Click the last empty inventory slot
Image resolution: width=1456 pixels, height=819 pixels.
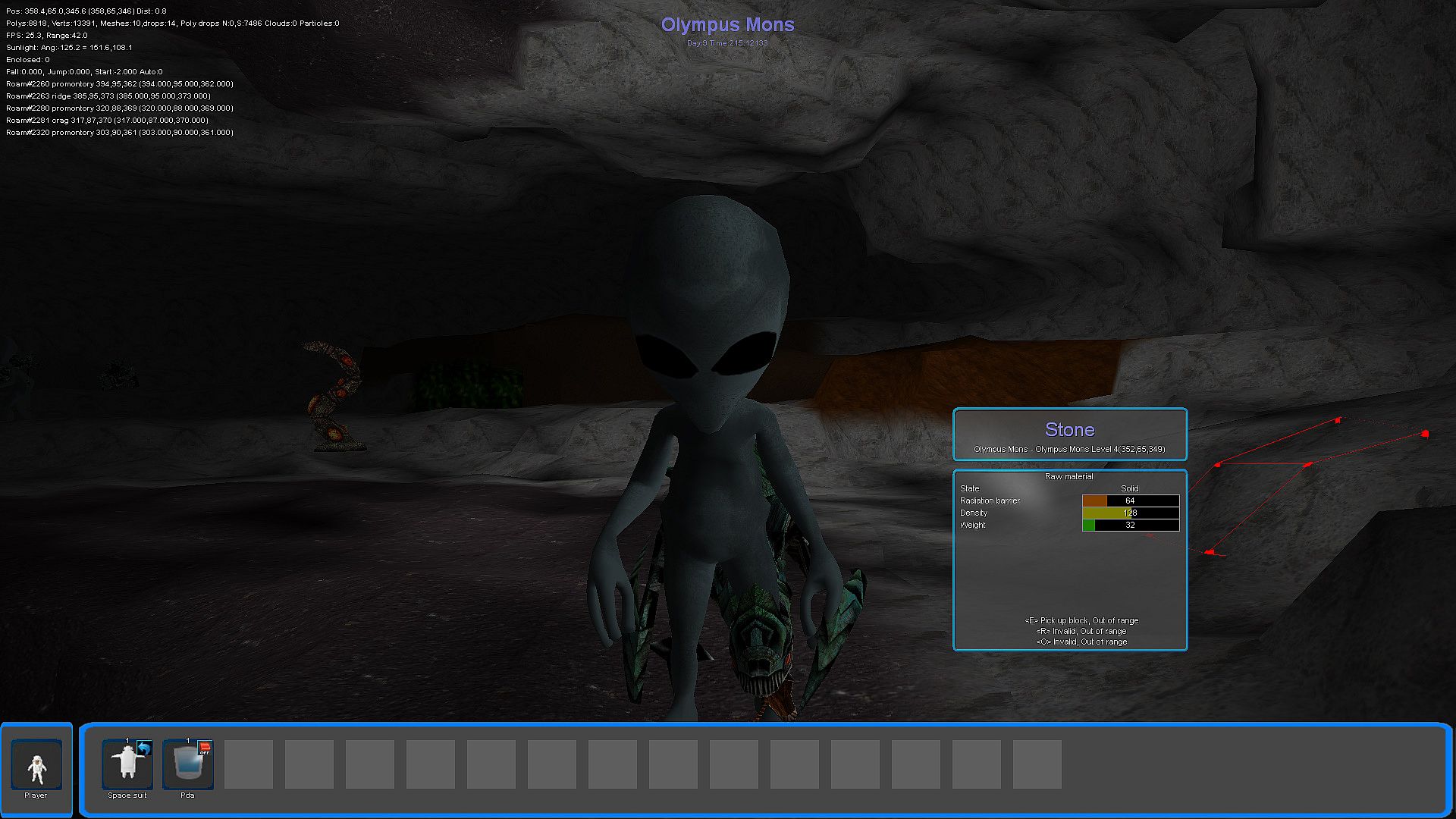click(1037, 765)
